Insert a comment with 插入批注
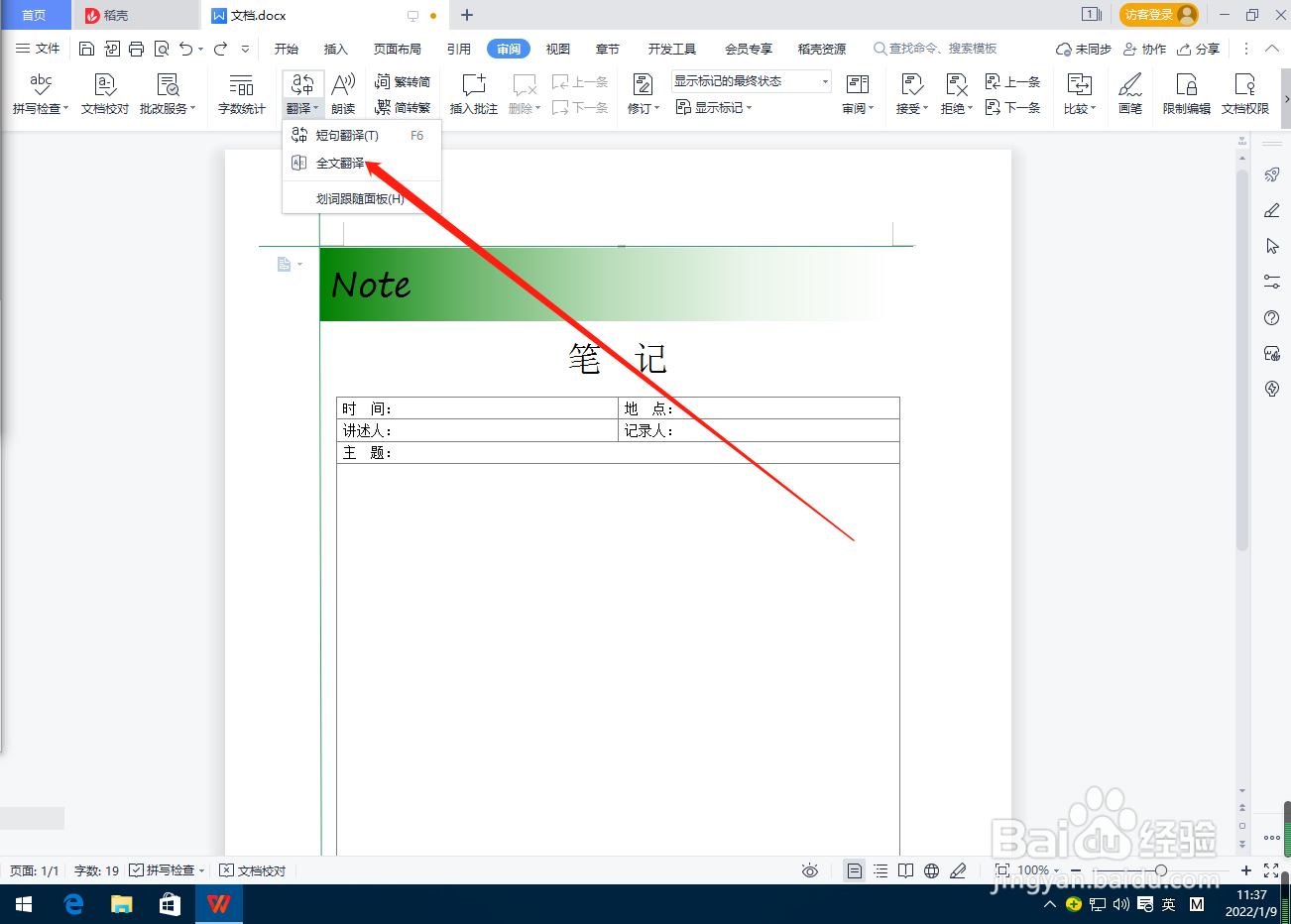The height and width of the screenshot is (924, 1291). coord(474,94)
